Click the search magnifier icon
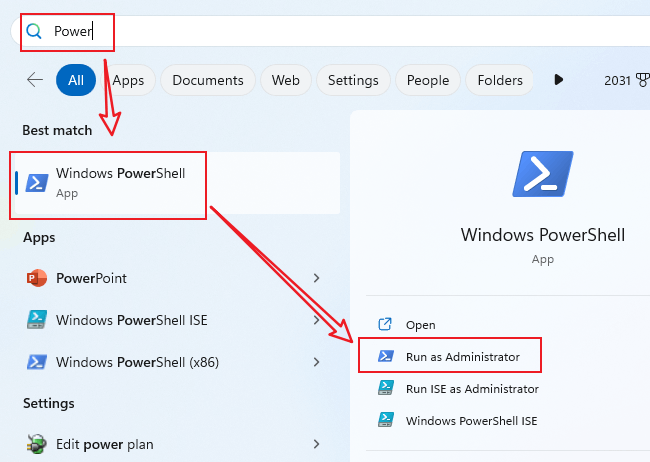This screenshot has height=462, width=650. click(x=34, y=32)
